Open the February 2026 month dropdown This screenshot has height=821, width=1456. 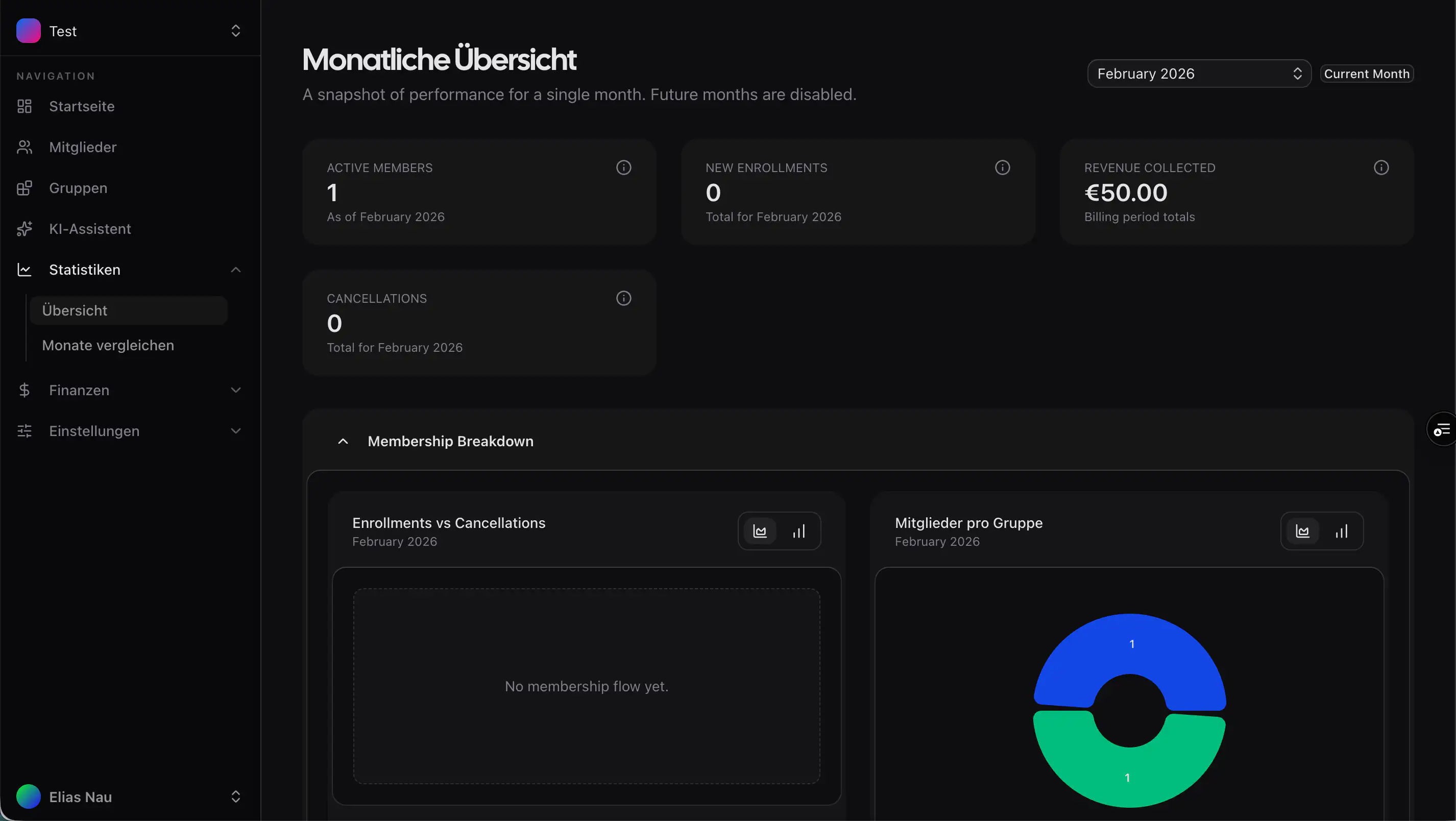coord(1198,74)
